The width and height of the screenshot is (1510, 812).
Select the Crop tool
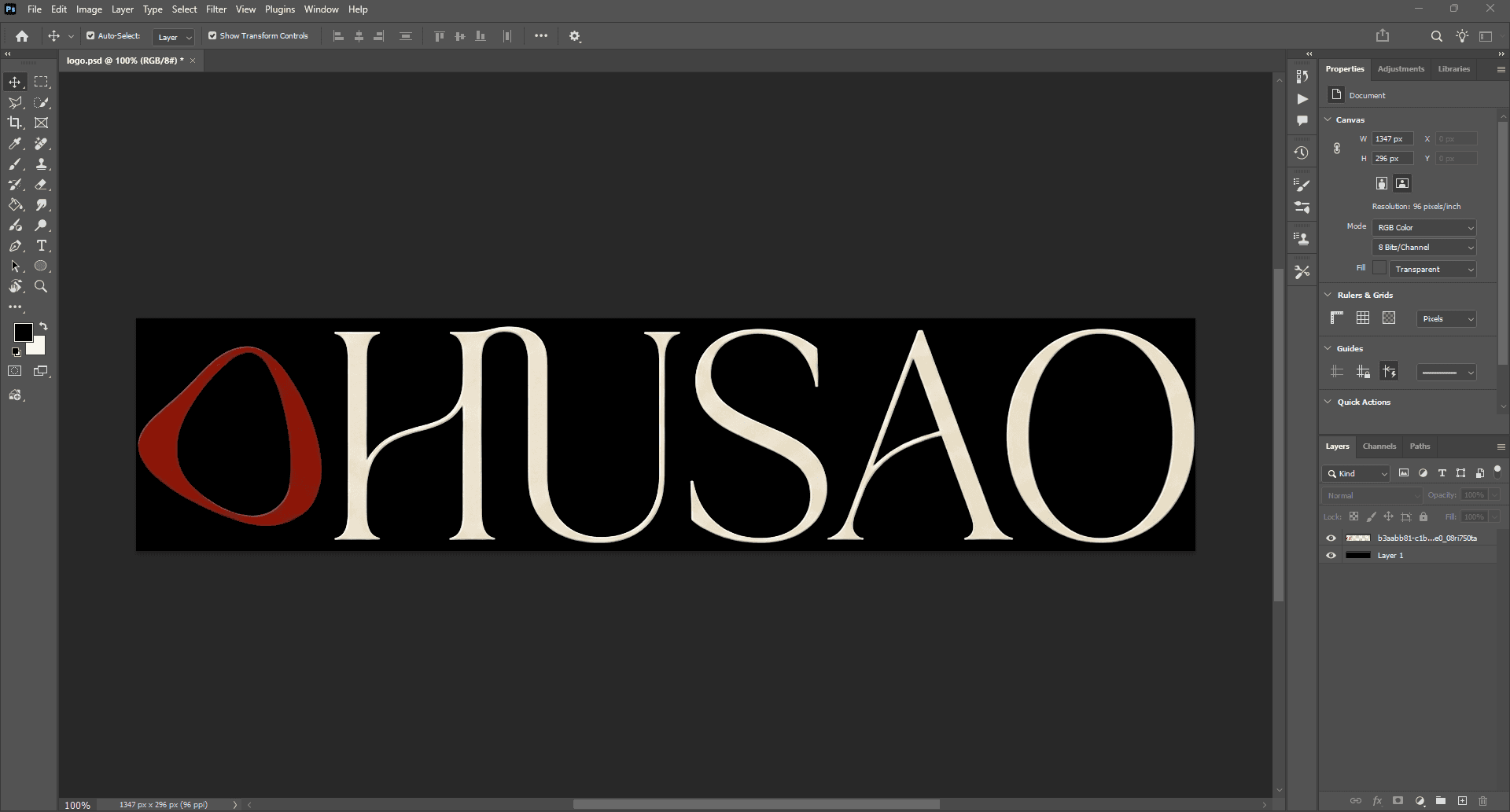tap(15, 123)
